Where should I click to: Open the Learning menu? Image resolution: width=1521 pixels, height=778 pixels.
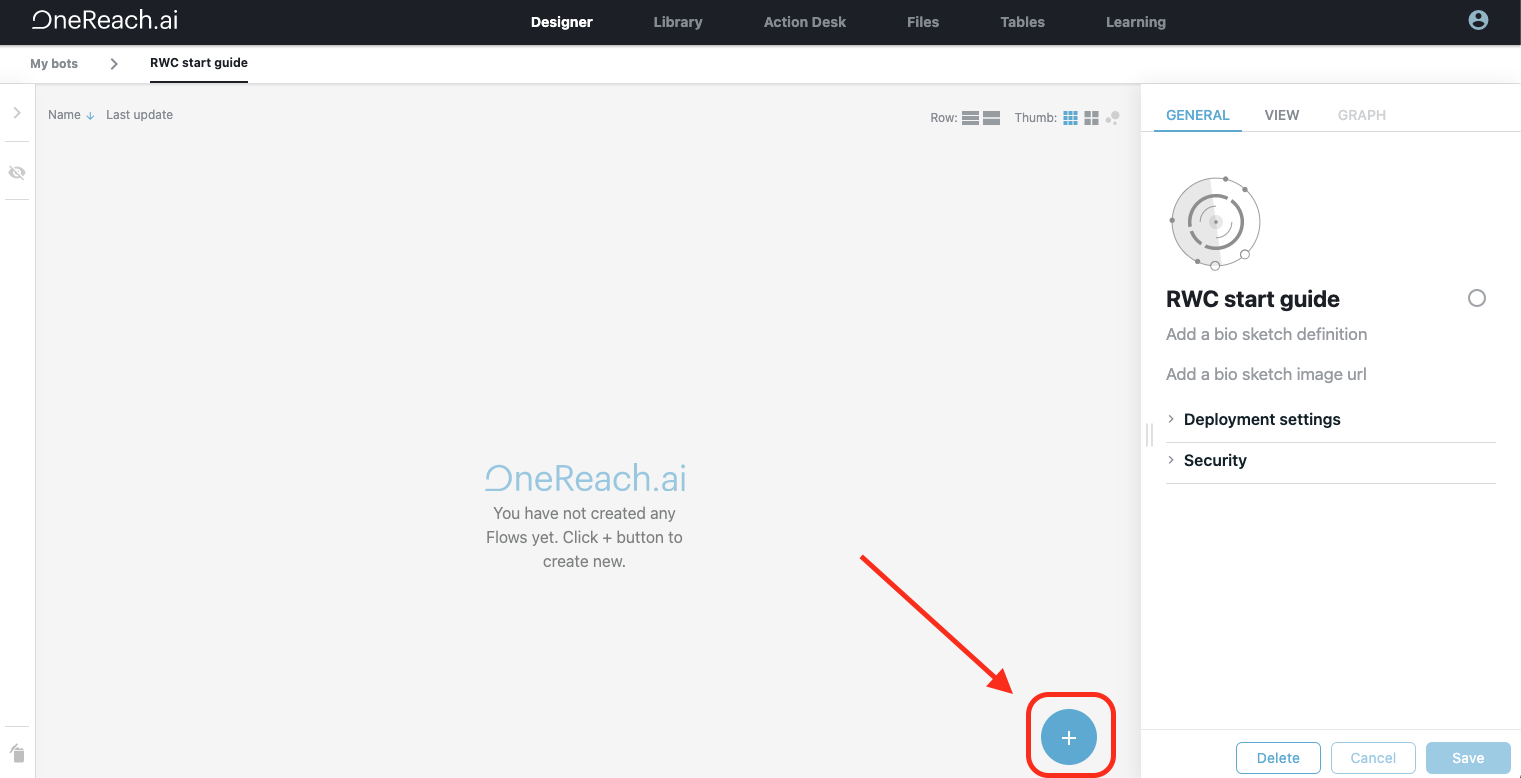tap(1135, 22)
